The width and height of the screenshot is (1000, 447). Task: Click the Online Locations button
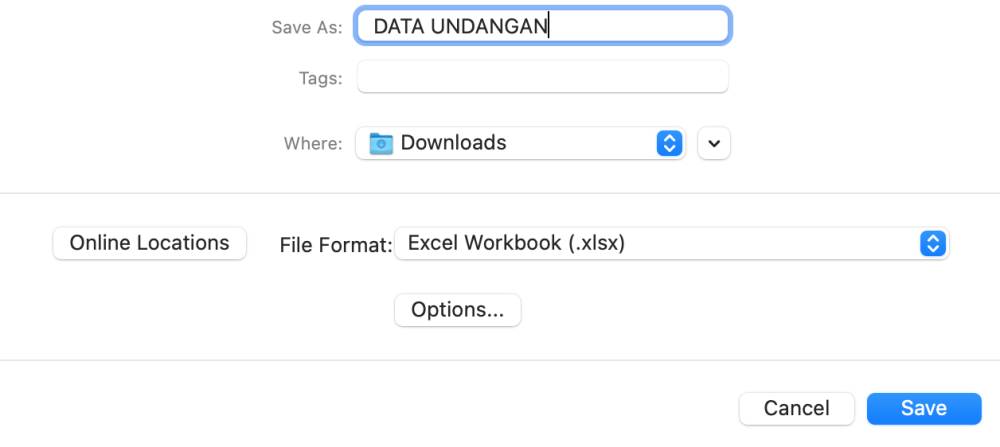coord(149,243)
